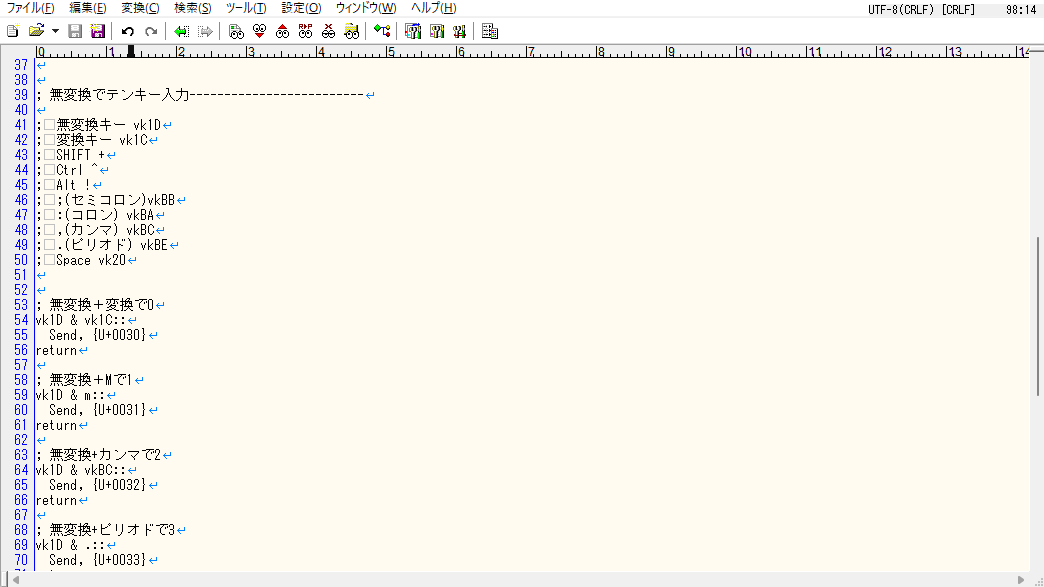Find next match icon
This screenshot has height=587, width=1044.
coord(259,31)
